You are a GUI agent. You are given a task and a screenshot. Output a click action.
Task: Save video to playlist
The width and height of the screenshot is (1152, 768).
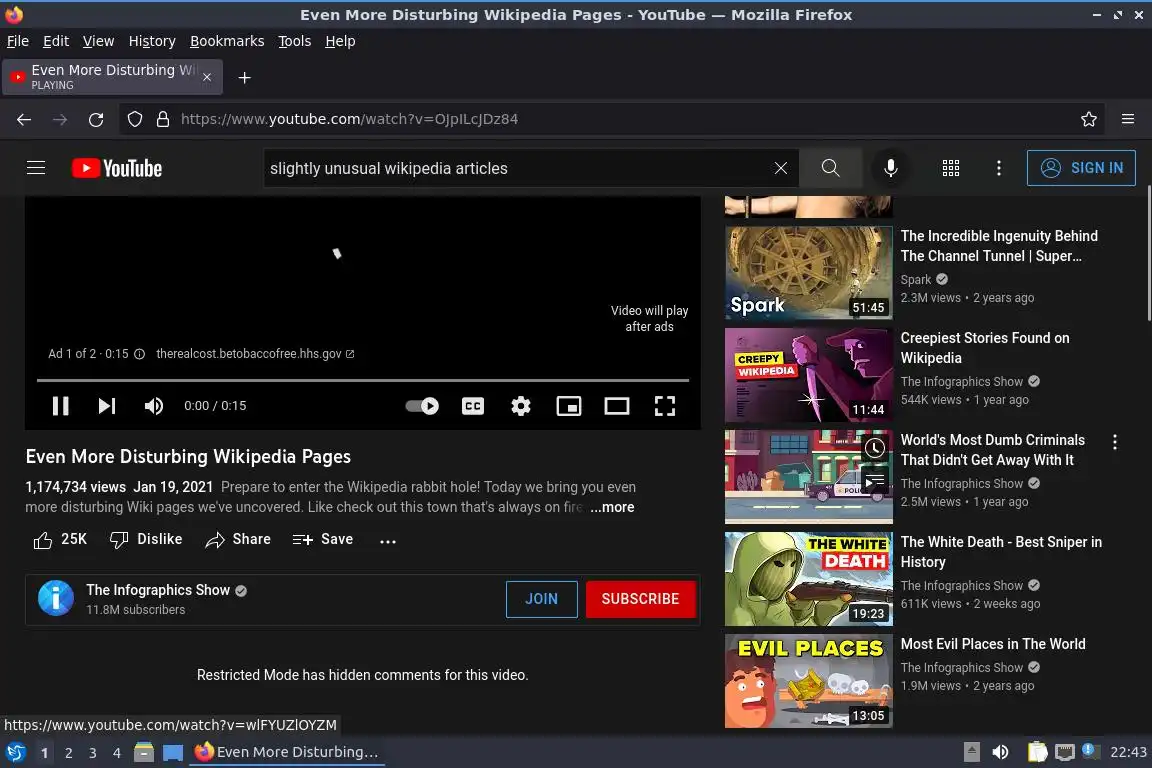(x=323, y=539)
